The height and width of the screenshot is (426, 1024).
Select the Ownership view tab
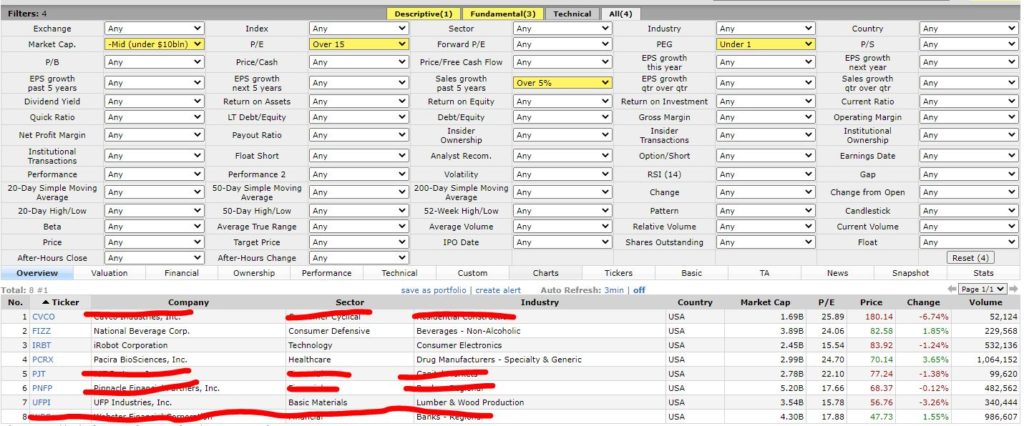coord(254,273)
